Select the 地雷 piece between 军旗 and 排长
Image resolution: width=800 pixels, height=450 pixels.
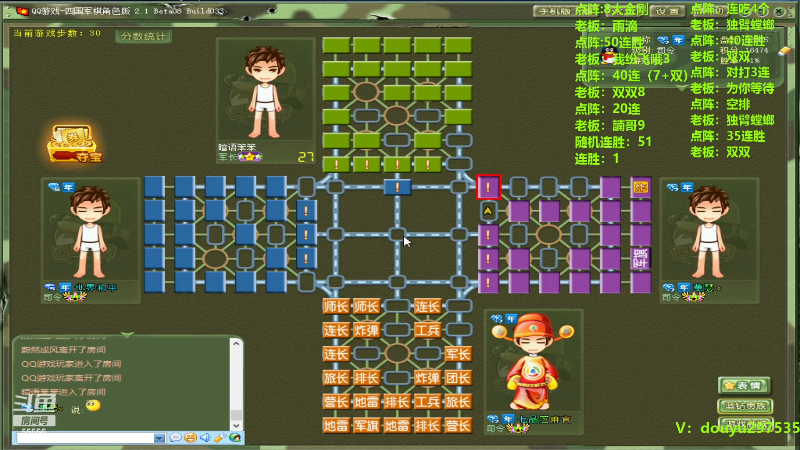tap(396, 425)
